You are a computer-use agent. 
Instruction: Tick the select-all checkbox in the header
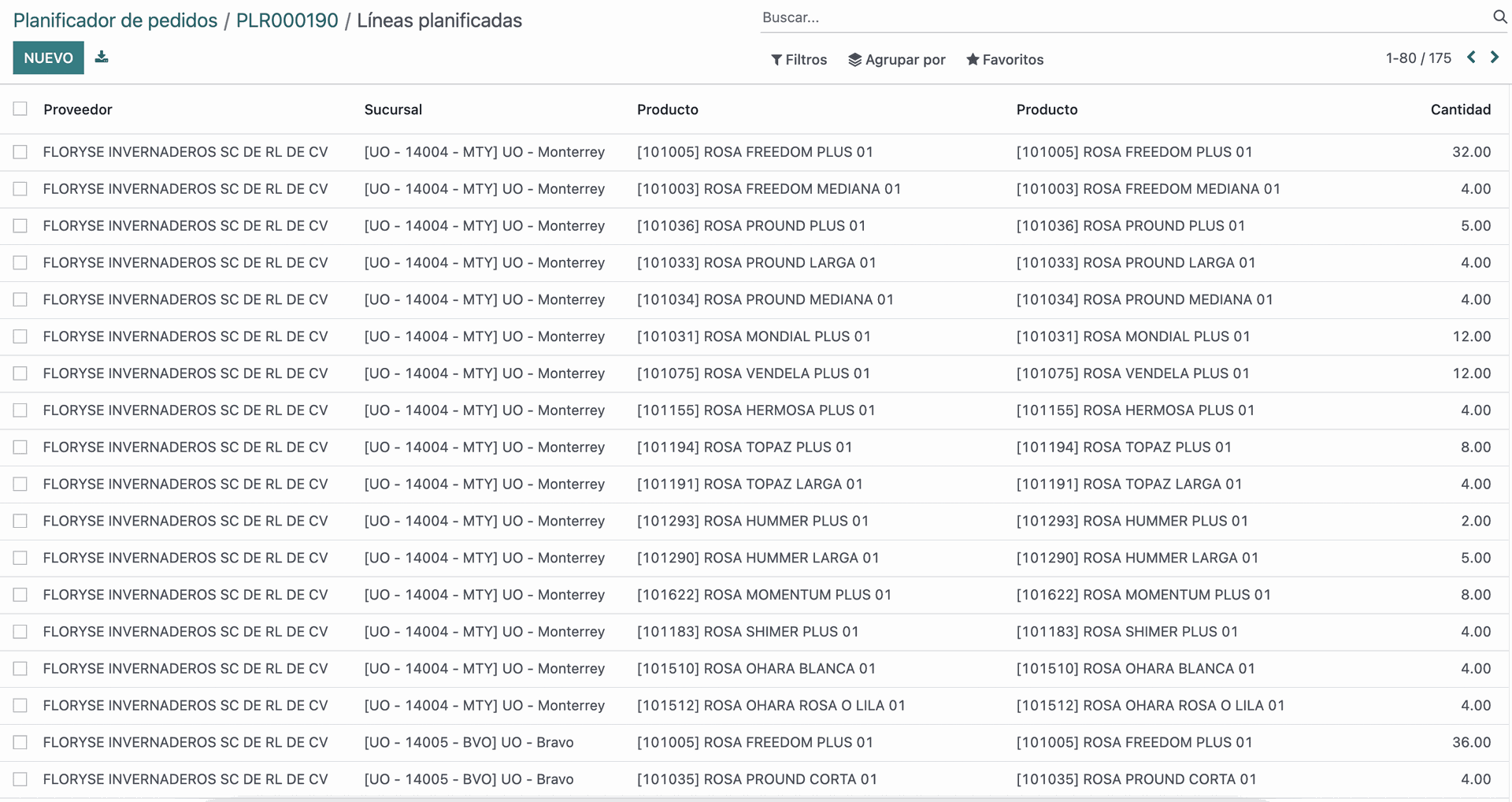[x=20, y=109]
